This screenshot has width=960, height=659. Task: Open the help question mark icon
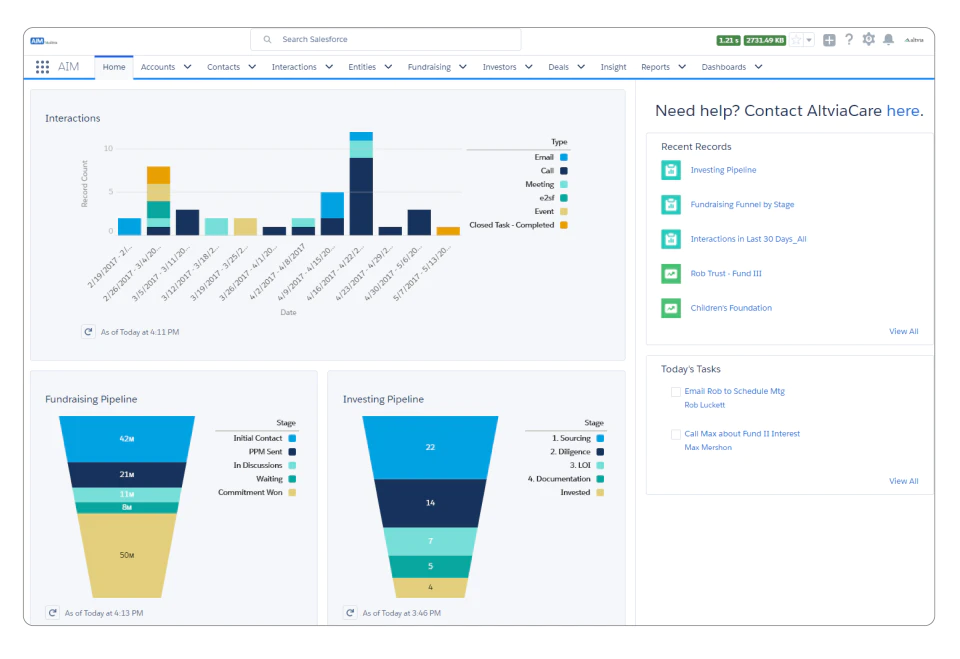point(849,40)
